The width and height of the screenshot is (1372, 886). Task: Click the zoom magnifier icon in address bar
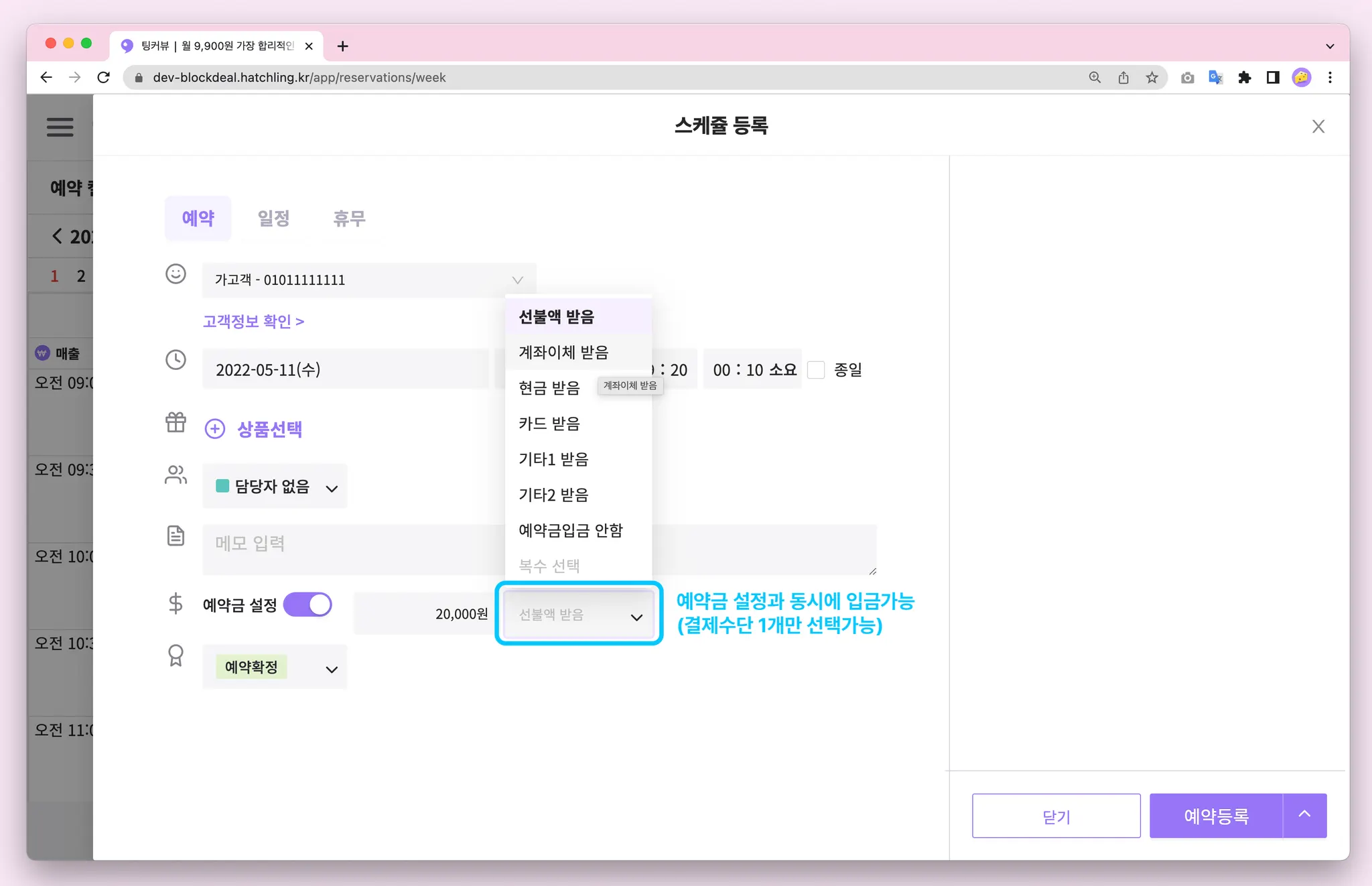click(1095, 78)
